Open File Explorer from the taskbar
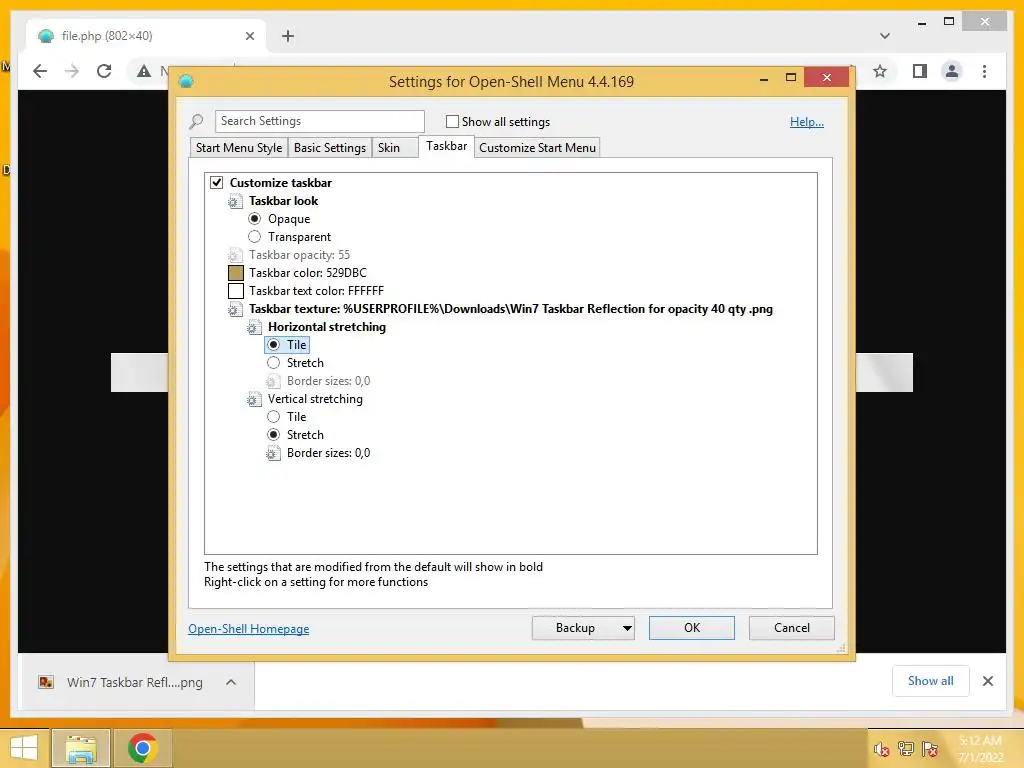The image size is (1024, 768). [81, 748]
